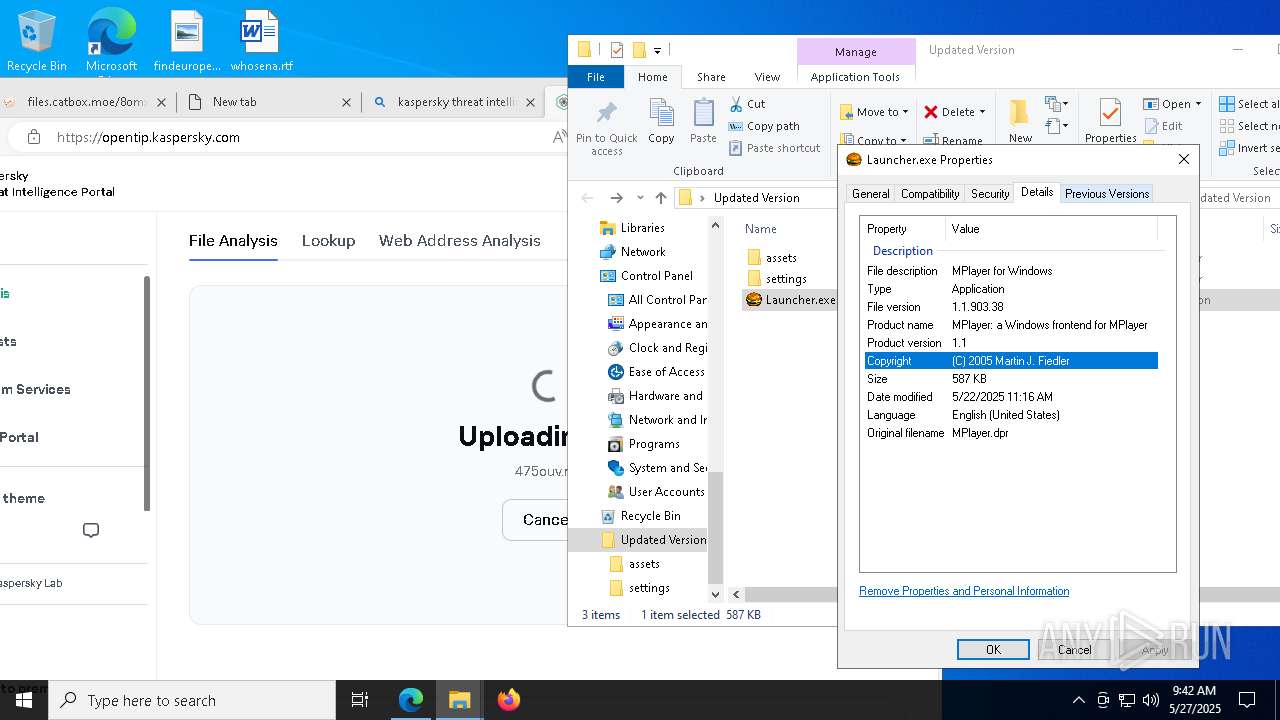The width and height of the screenshot is (1280, 720).
Task: Select the Copy path command
Action: (765, 126)
